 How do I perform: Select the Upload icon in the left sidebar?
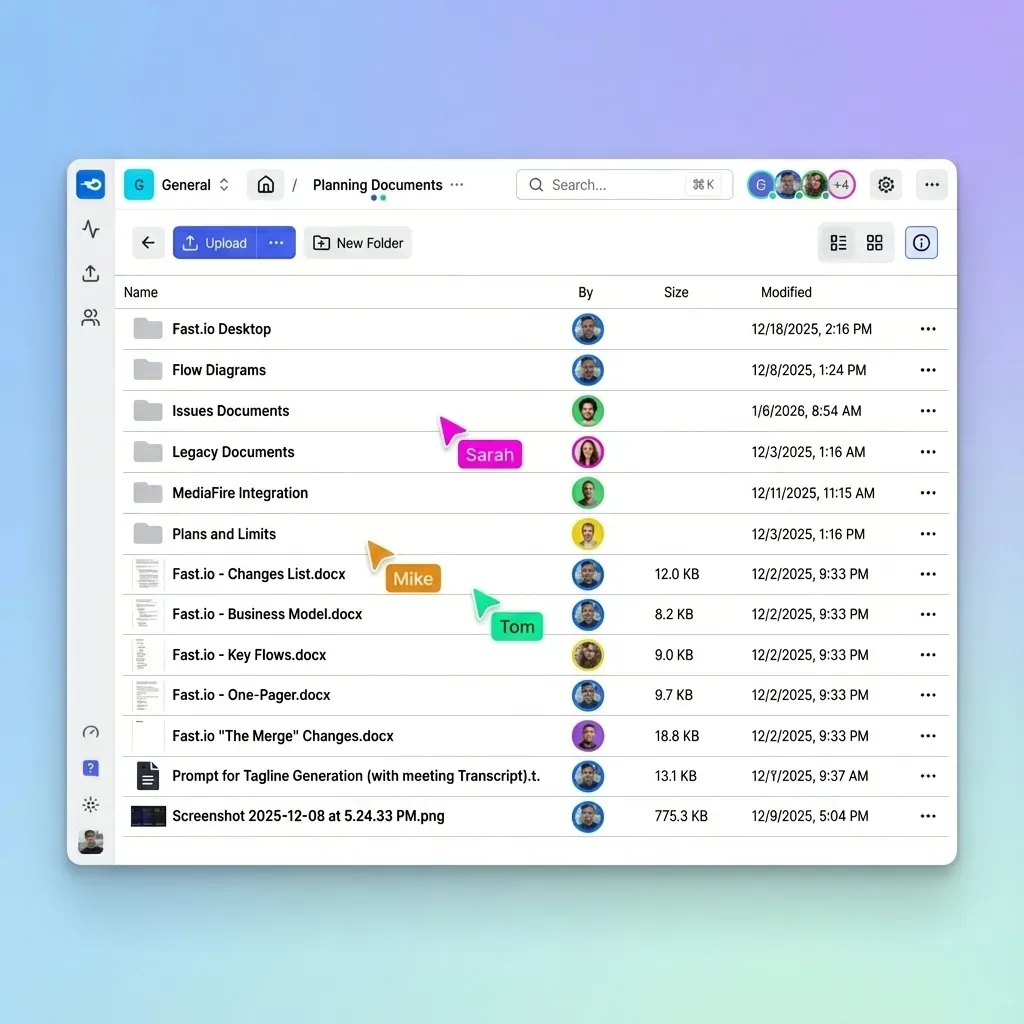click(90, 273)
